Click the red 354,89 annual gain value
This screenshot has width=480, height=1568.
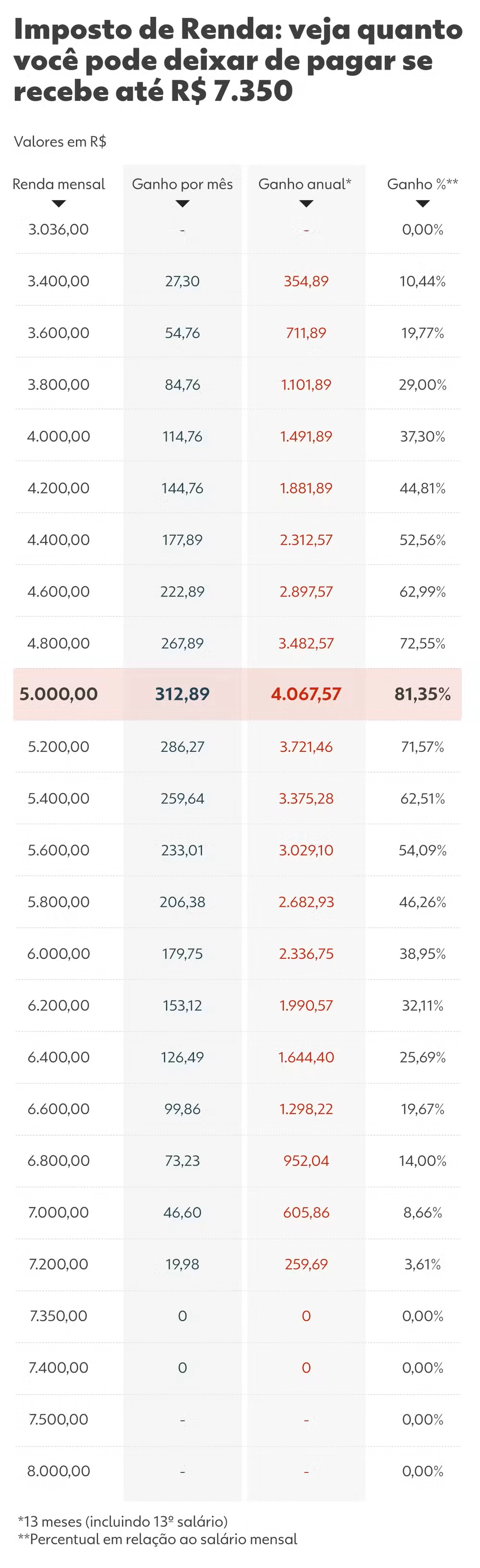pos(306,281)
